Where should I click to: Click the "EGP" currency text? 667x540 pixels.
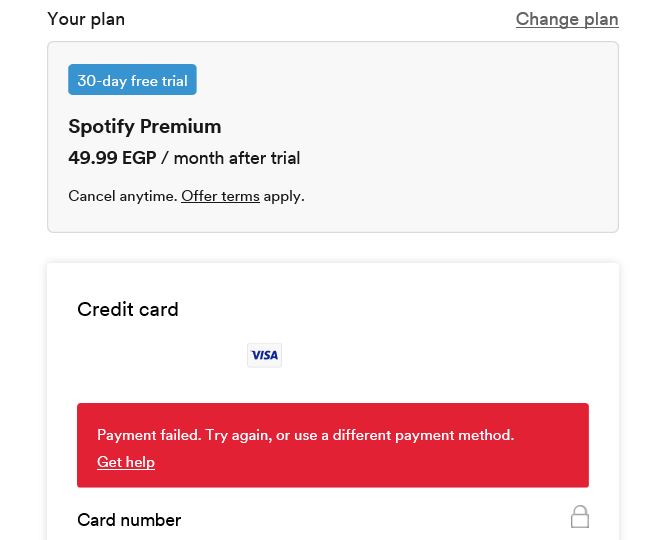tap(139, 158)
